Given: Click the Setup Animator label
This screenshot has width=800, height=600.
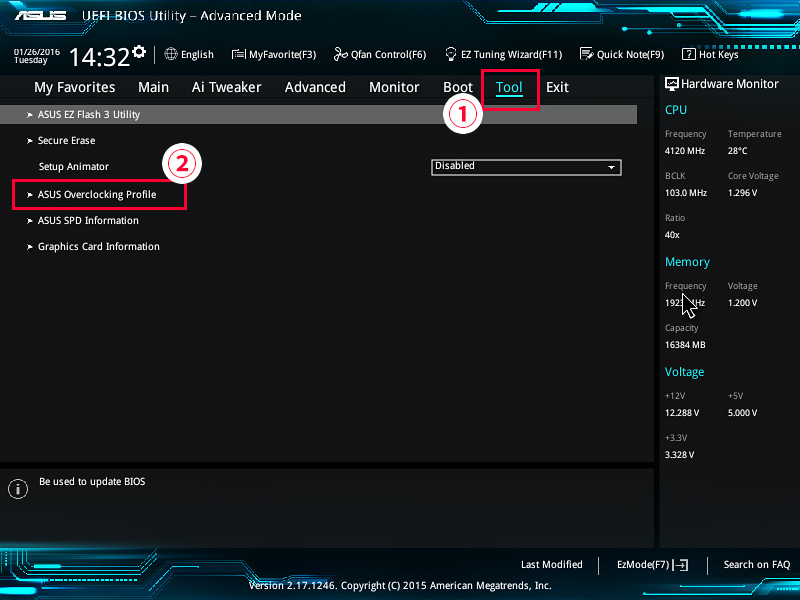Looking at the screenshot, I should (x=74, y=167).
